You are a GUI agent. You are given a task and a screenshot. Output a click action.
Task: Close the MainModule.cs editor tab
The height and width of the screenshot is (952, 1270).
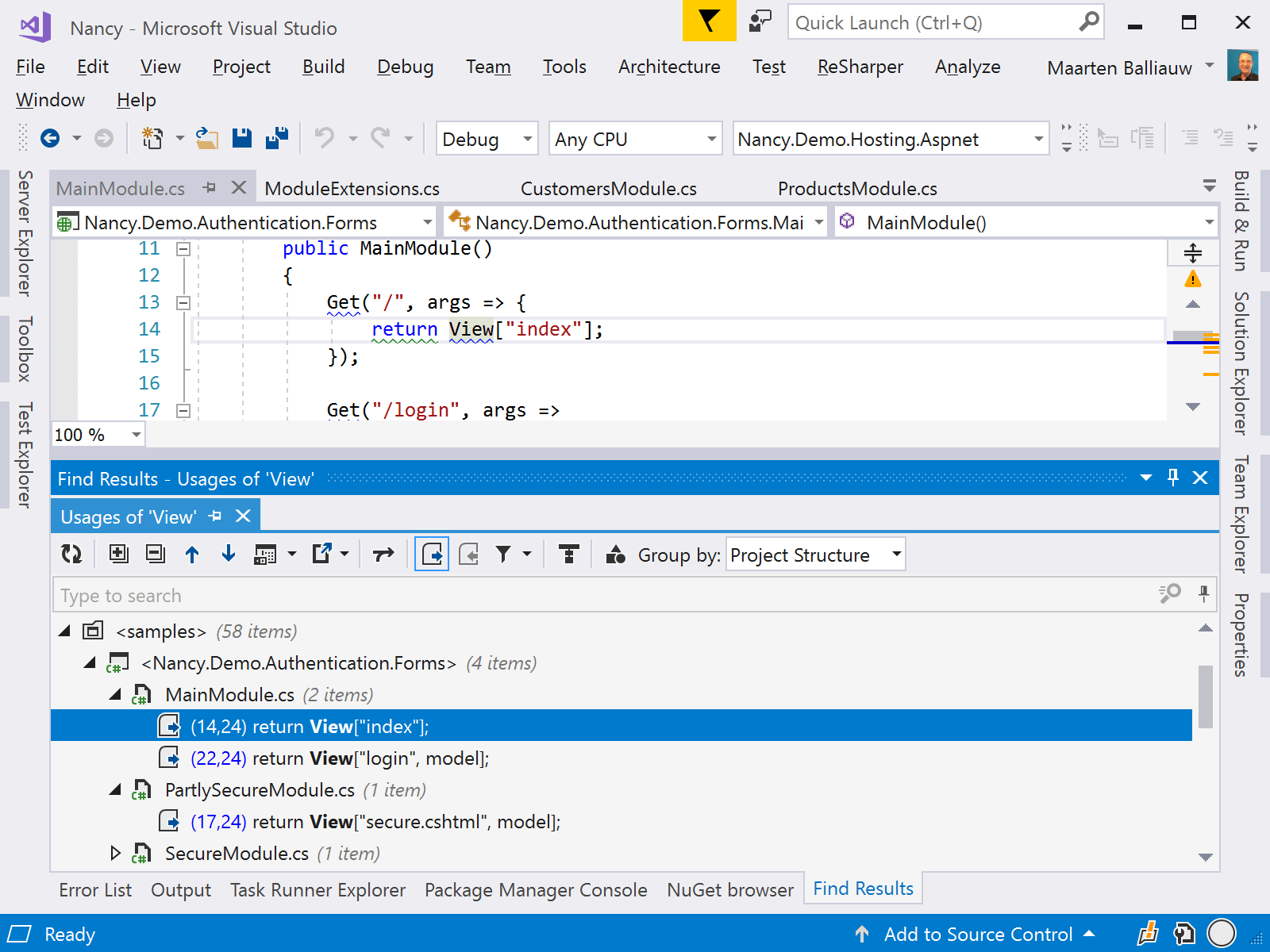(x=238, y=187)
